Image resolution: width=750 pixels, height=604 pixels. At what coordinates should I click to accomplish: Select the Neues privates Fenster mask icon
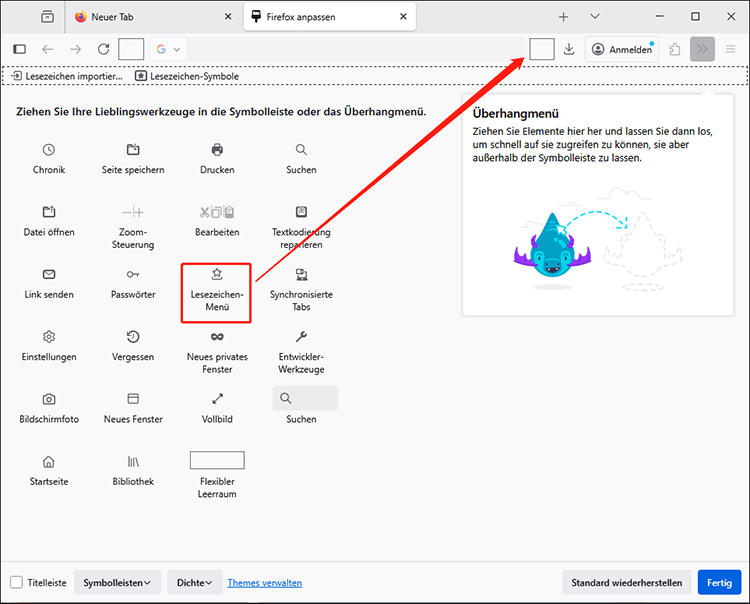tap(217, 337)
